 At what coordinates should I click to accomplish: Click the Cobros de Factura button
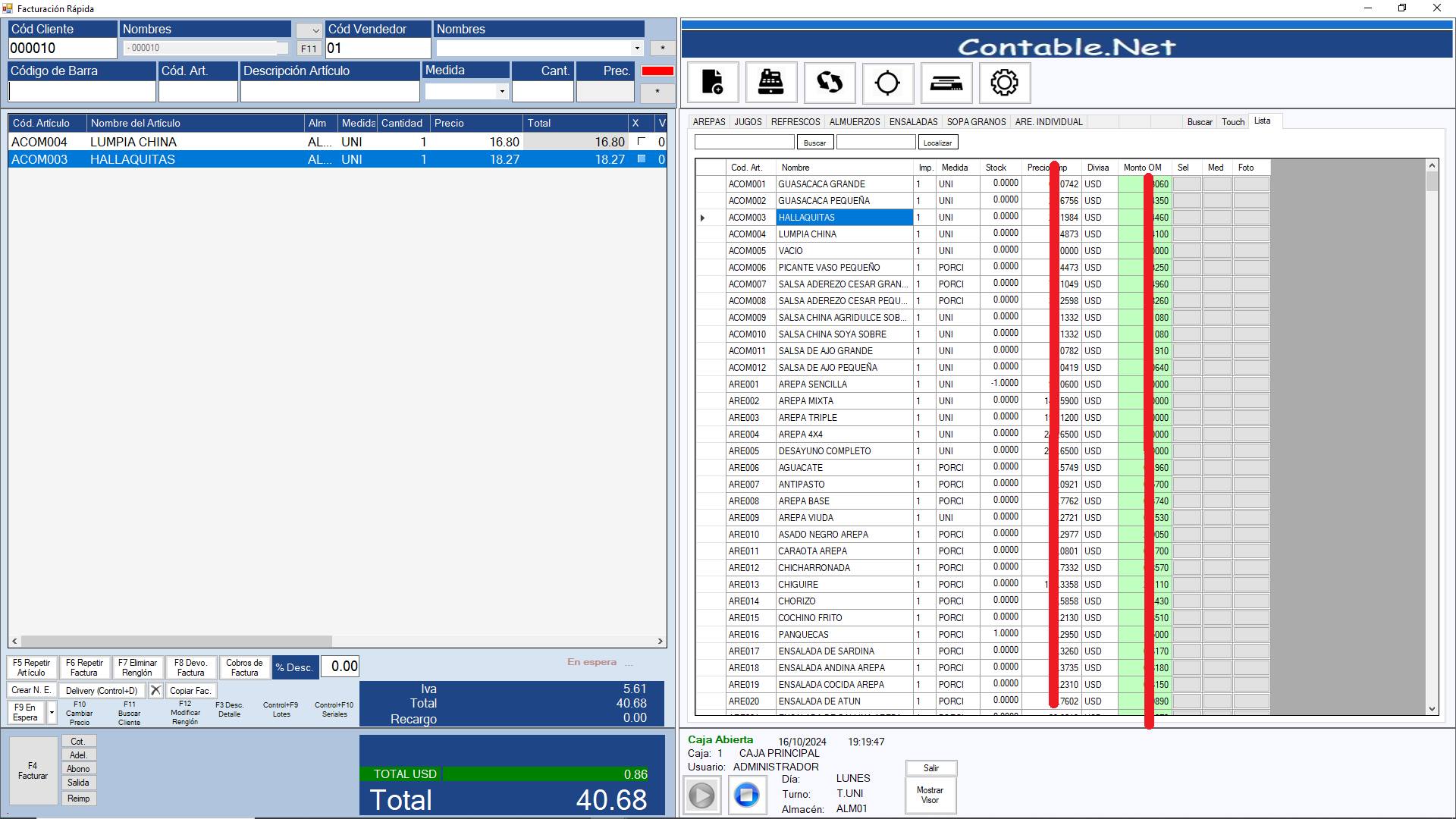[x=244, y=667]
